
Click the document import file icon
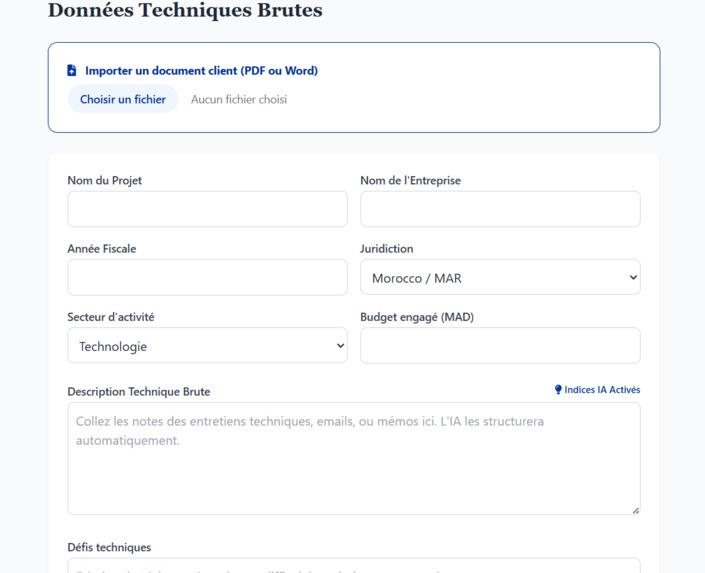(x=71, y=70)
